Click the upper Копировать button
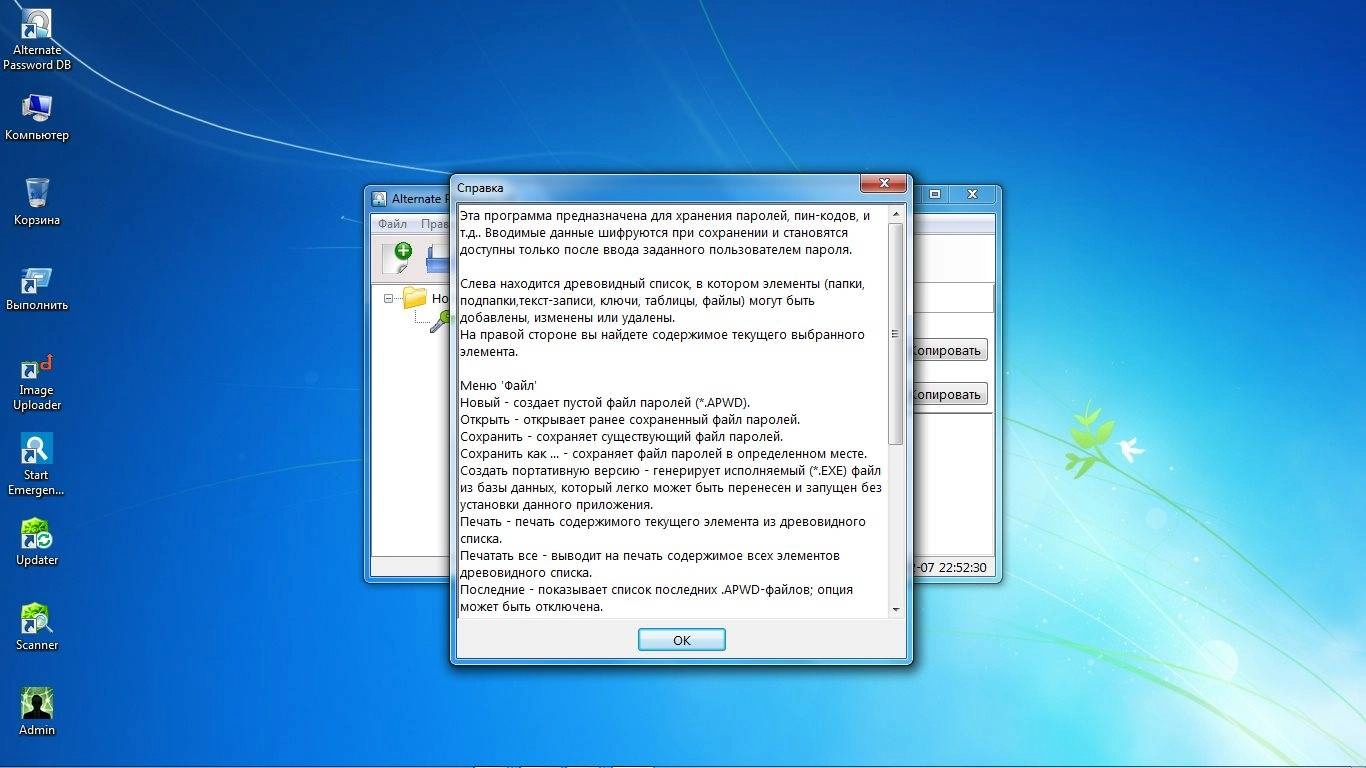 948,350
